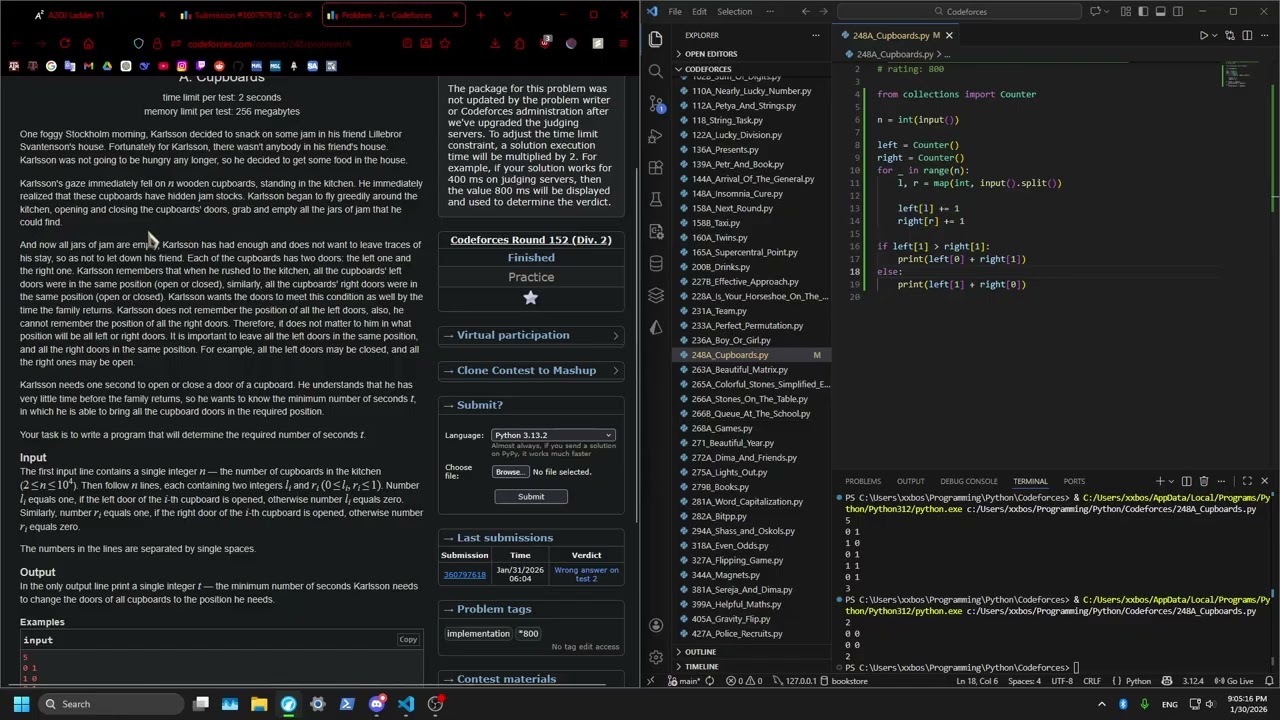
Task: Open submission 360797618 link
Action: click(x=464, y=575)
